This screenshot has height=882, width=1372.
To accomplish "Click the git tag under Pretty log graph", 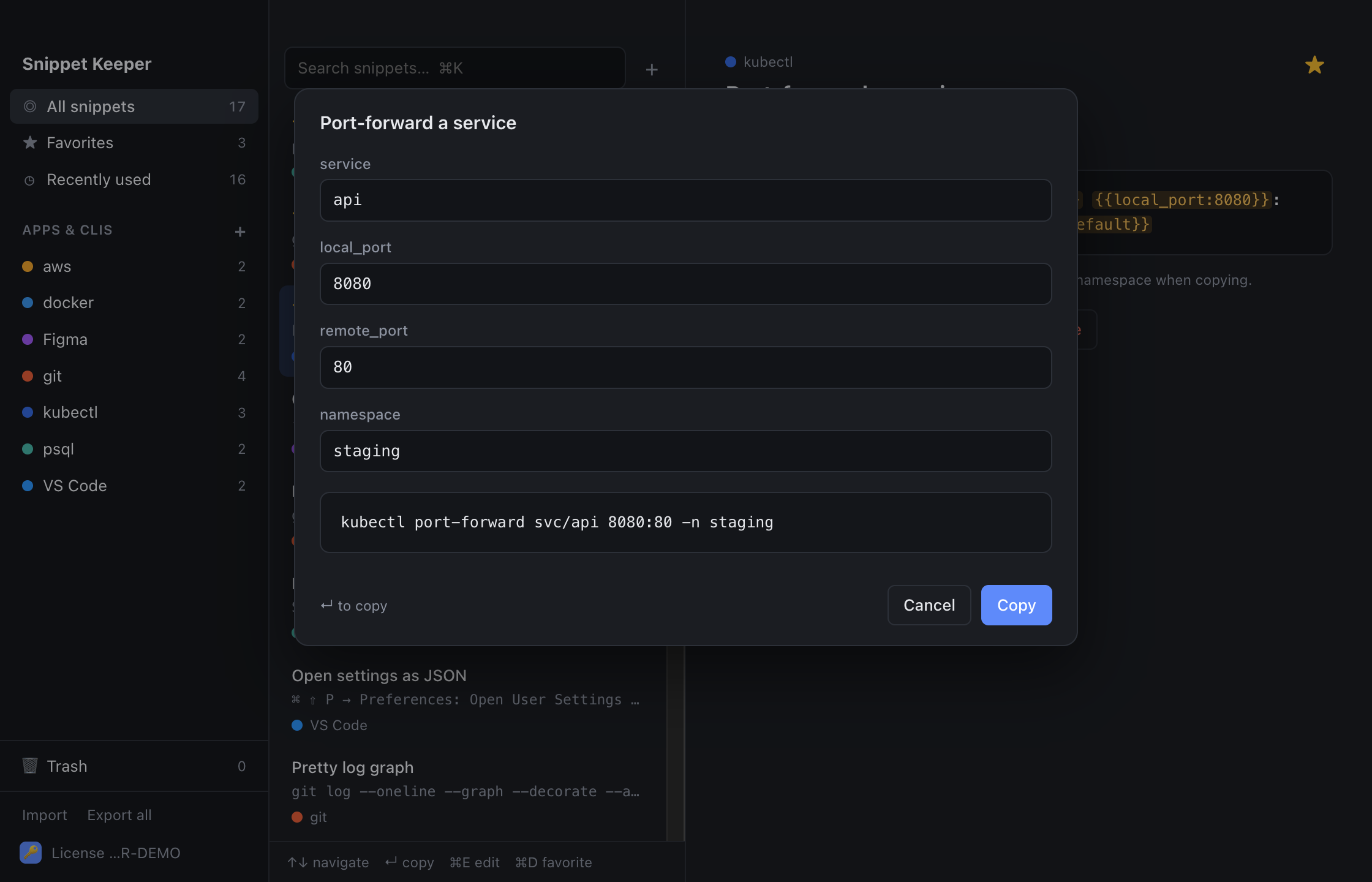I will [x=309, y=817].
